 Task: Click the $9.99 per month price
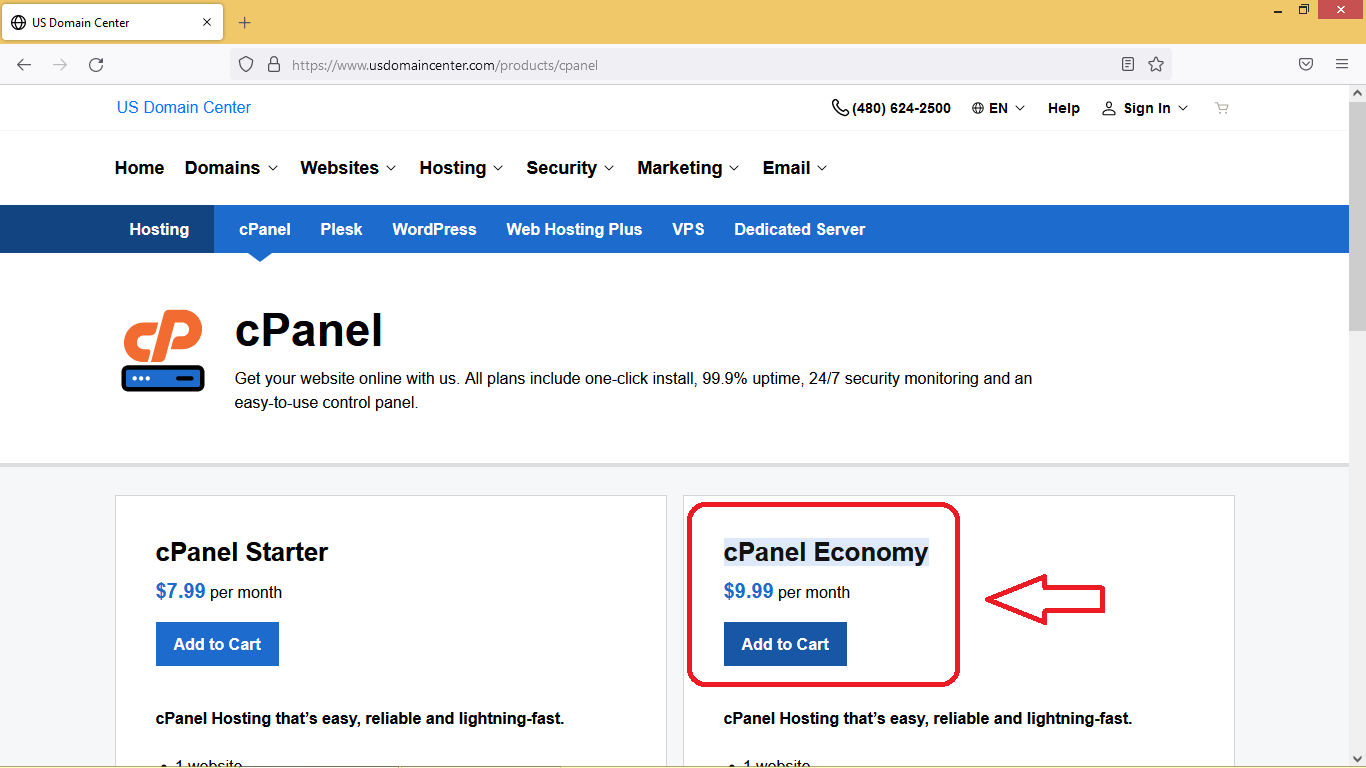(x=787, y=591)
